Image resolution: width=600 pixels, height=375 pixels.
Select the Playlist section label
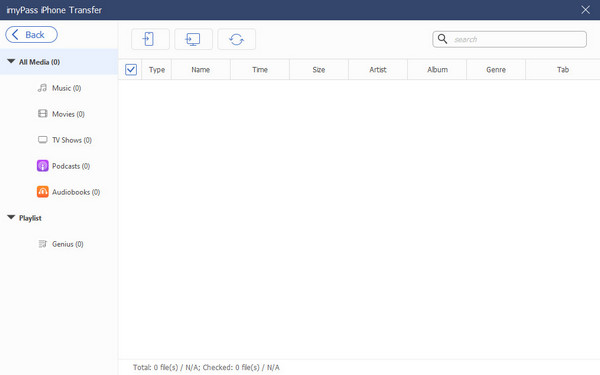pyautogui.click(x=30, y=218)
